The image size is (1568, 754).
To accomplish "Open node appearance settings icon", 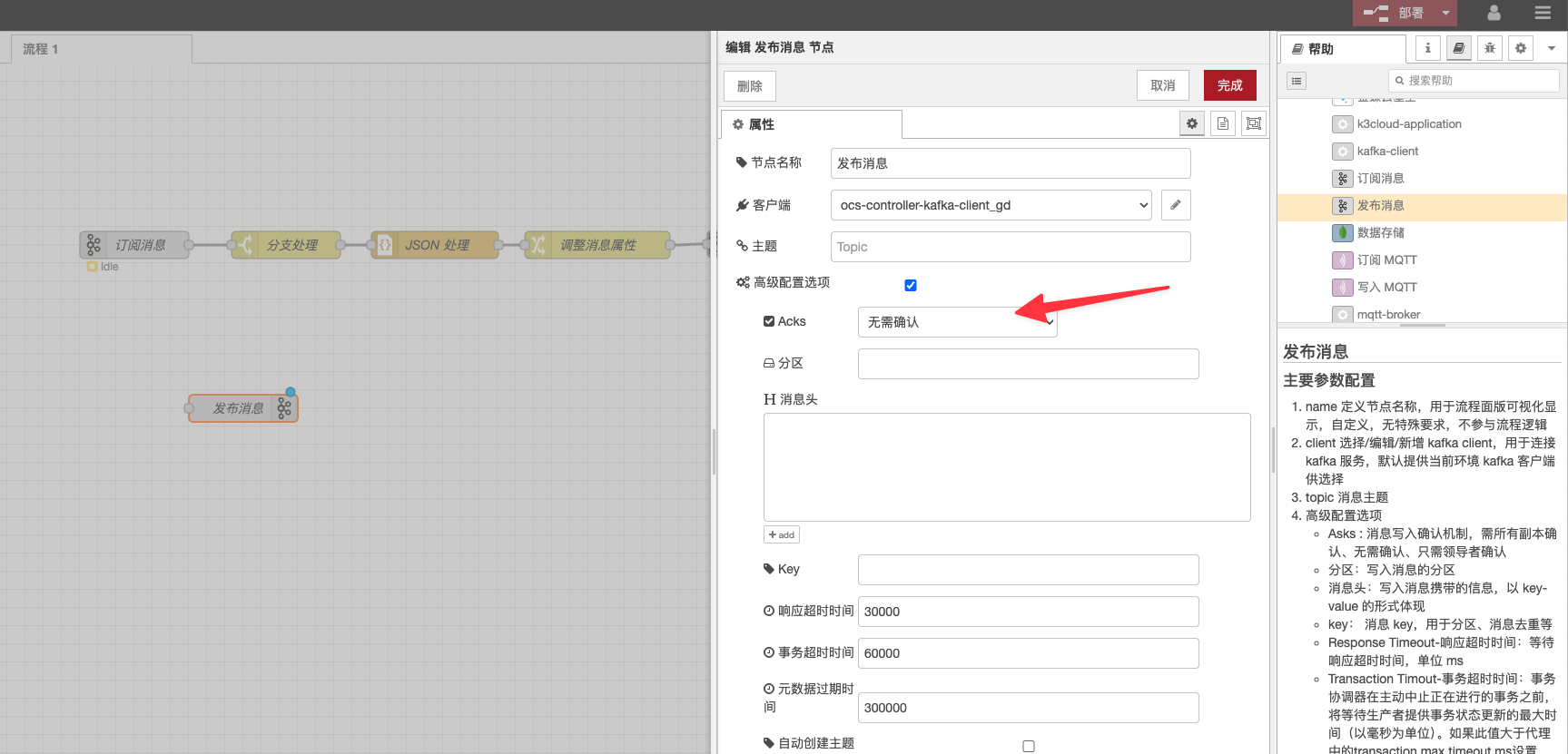I will [1254, 123].
